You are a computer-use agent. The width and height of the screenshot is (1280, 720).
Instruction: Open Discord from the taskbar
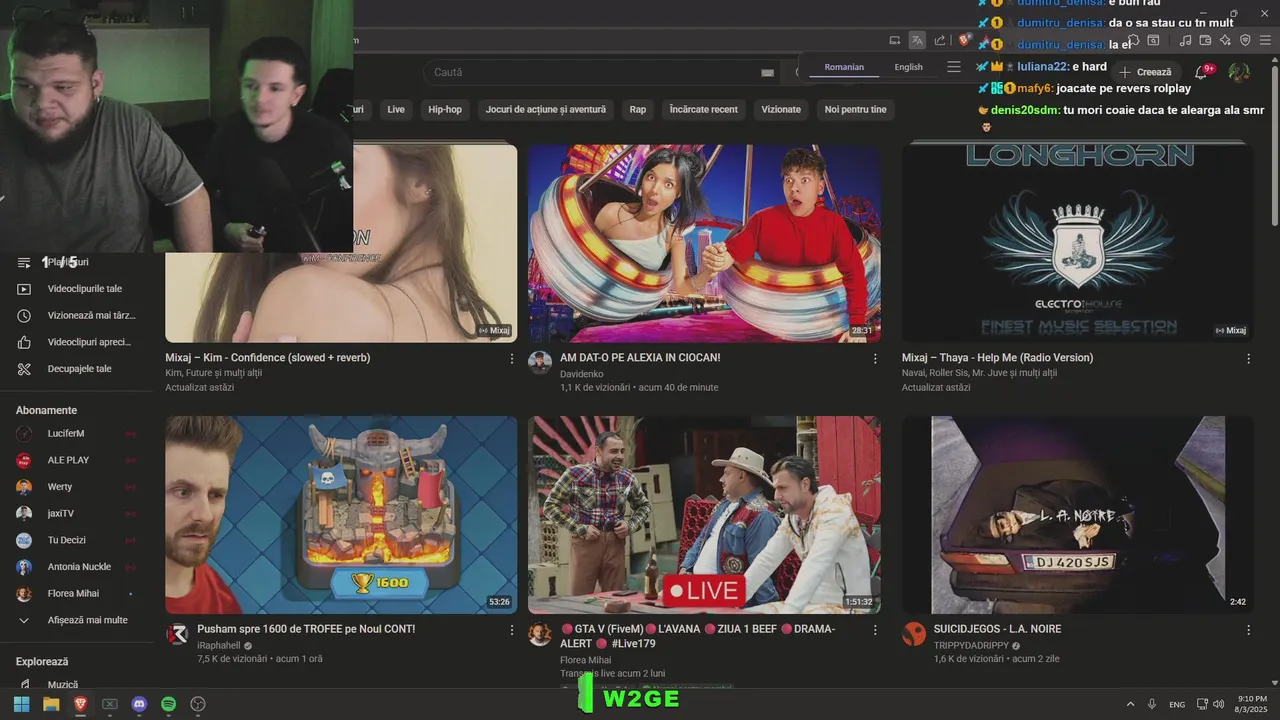tap(139, 704)
